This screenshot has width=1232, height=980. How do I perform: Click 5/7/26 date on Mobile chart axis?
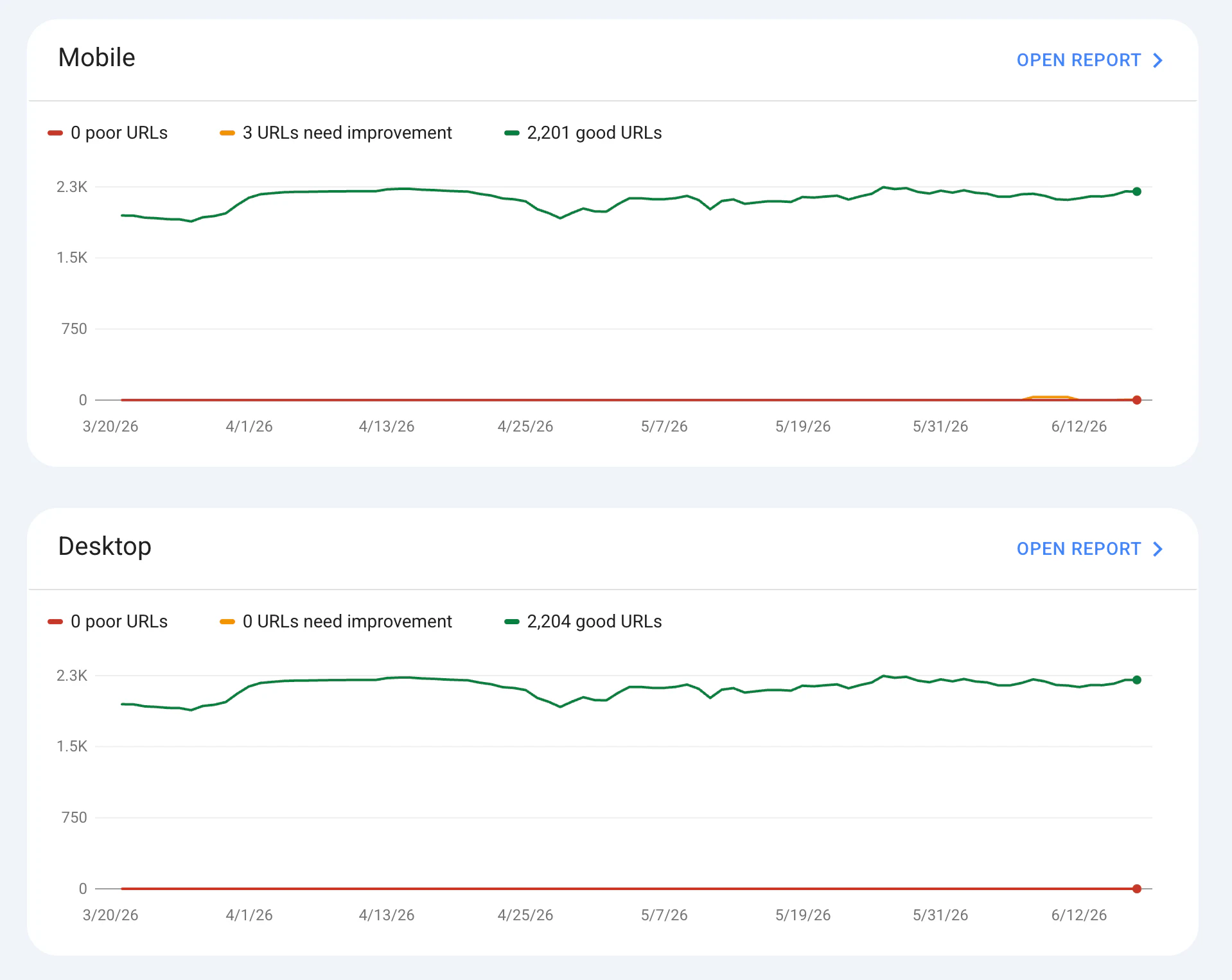tap(664, 426)
